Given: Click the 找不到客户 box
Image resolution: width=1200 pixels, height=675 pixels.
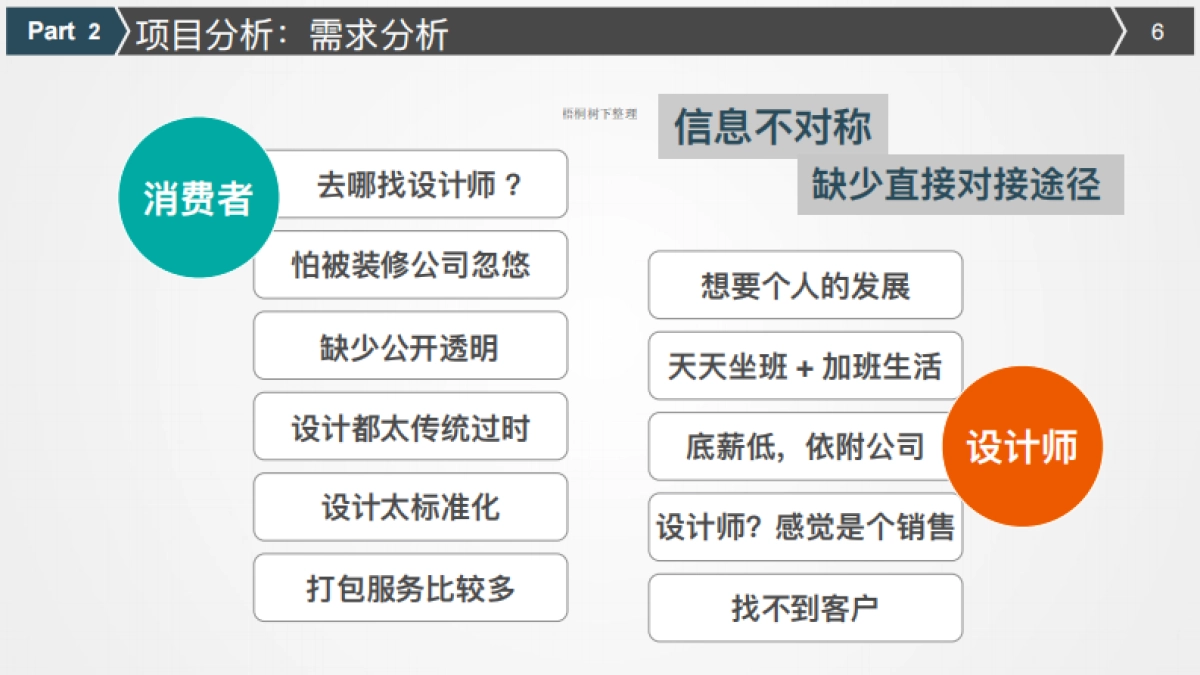Looking at the screenshot, I should [804, 607].
